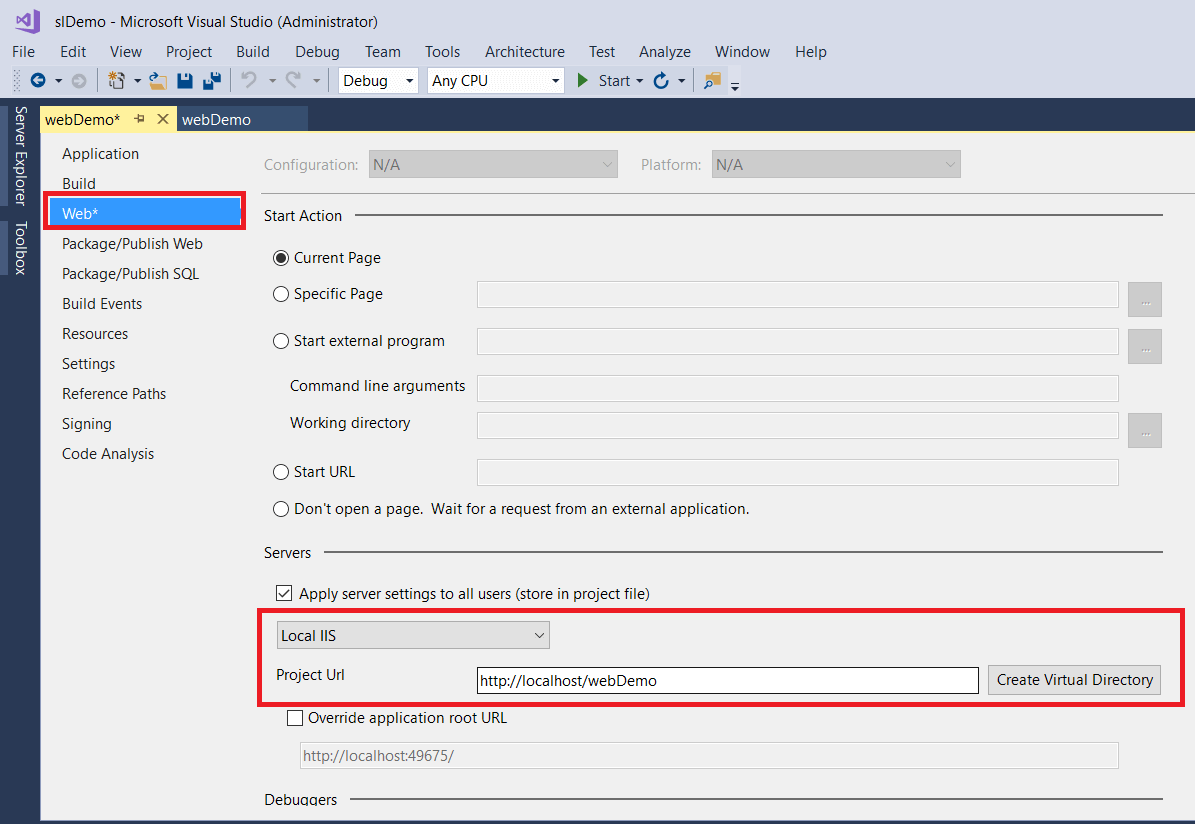Image resolution: width=1195 pixels, height=824 pixels.
Task: Select the Start URL radio button
Action: point(280,472)
